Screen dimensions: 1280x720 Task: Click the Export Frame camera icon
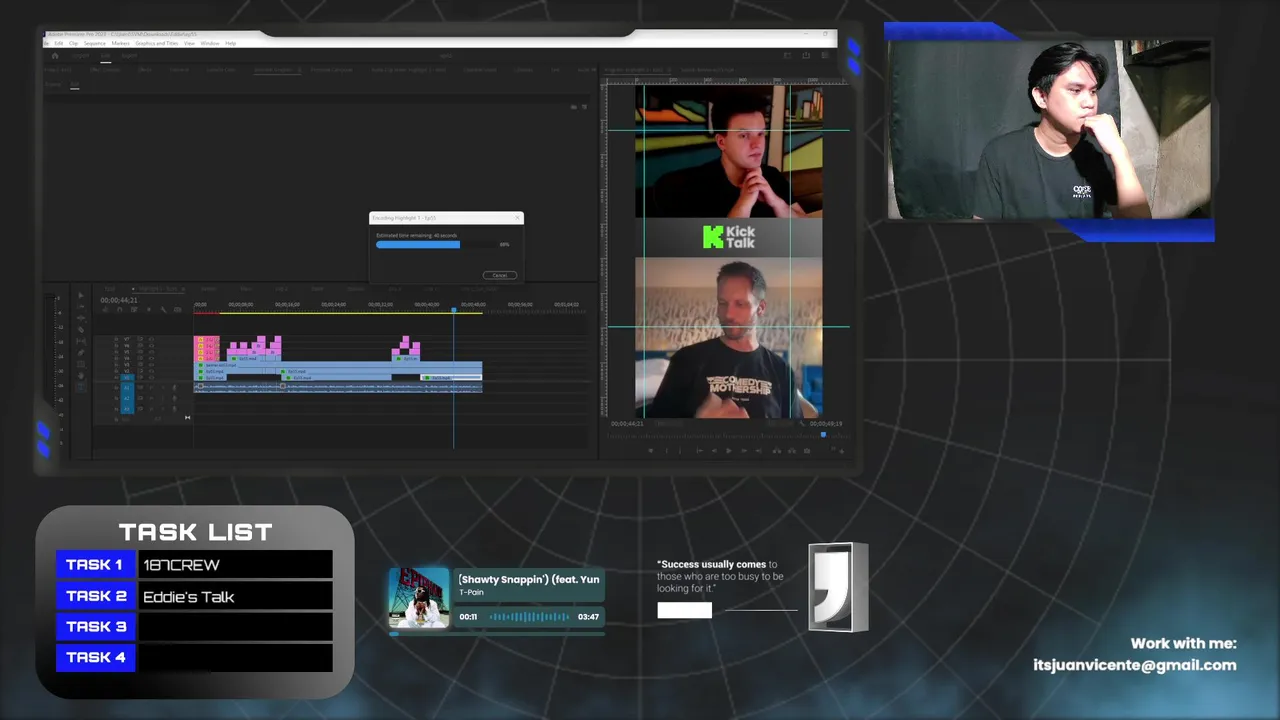point(807,451)
